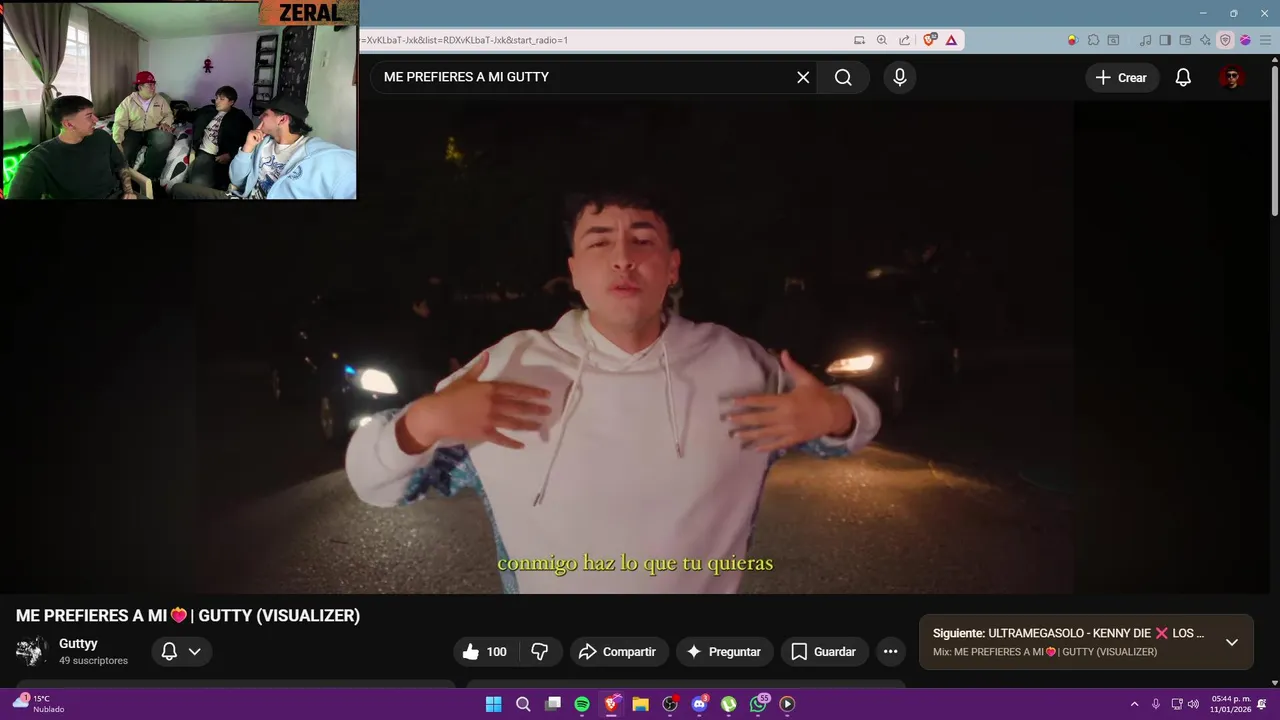Open weather widget showing 15°C
Viewport: 1280px width, 720px height.
click(x=38, y=704)
